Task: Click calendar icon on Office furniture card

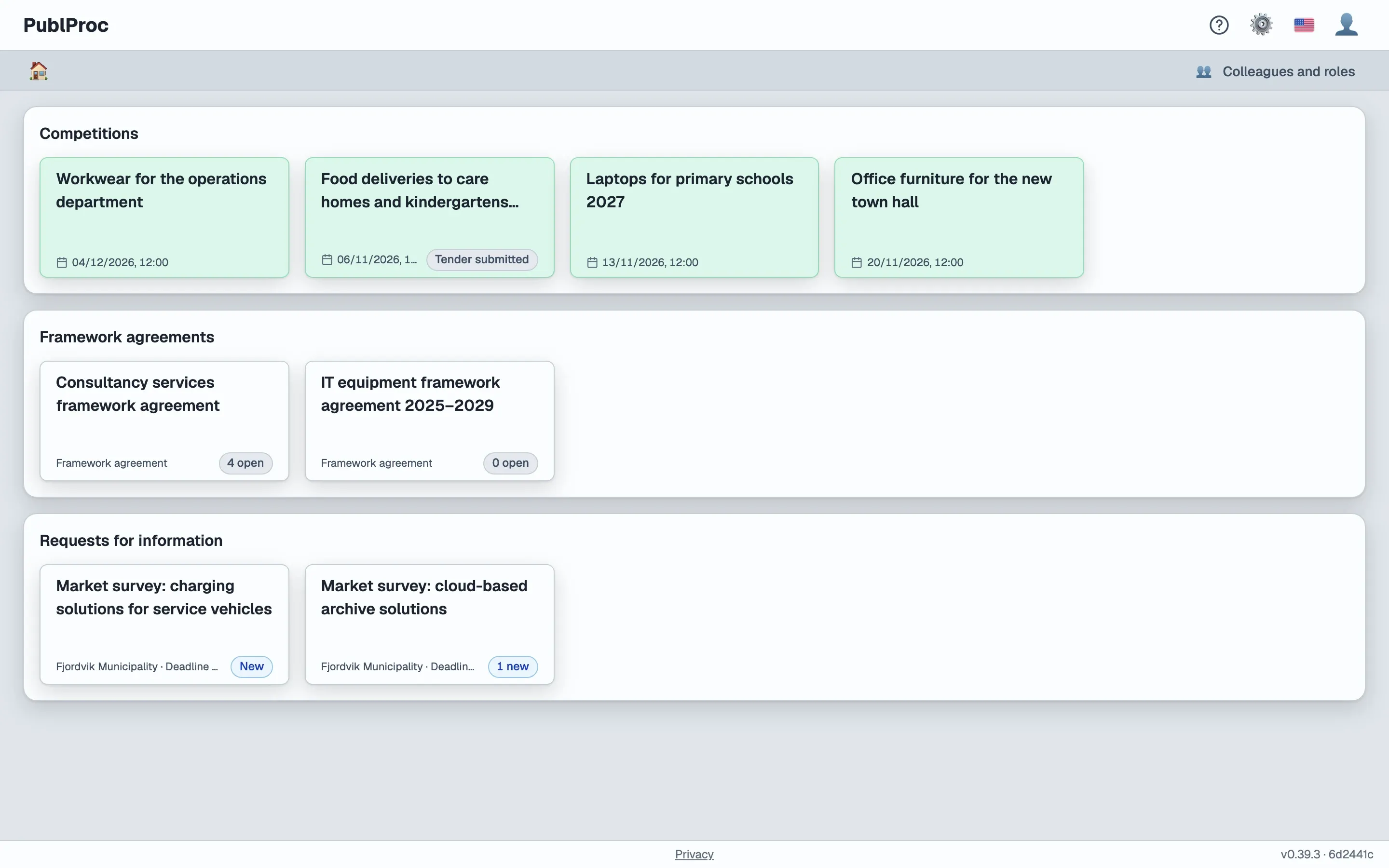Action: (857, 262)
